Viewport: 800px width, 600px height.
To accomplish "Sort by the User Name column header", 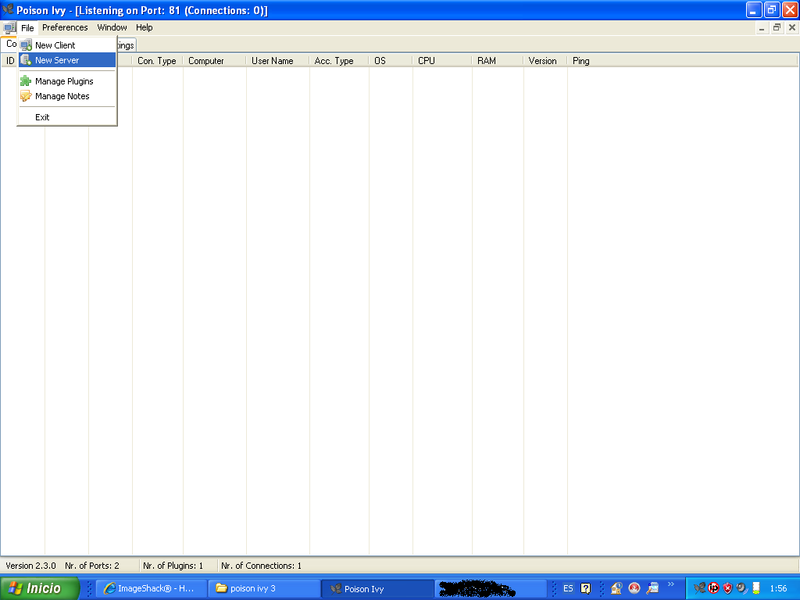I will point(278,61).
